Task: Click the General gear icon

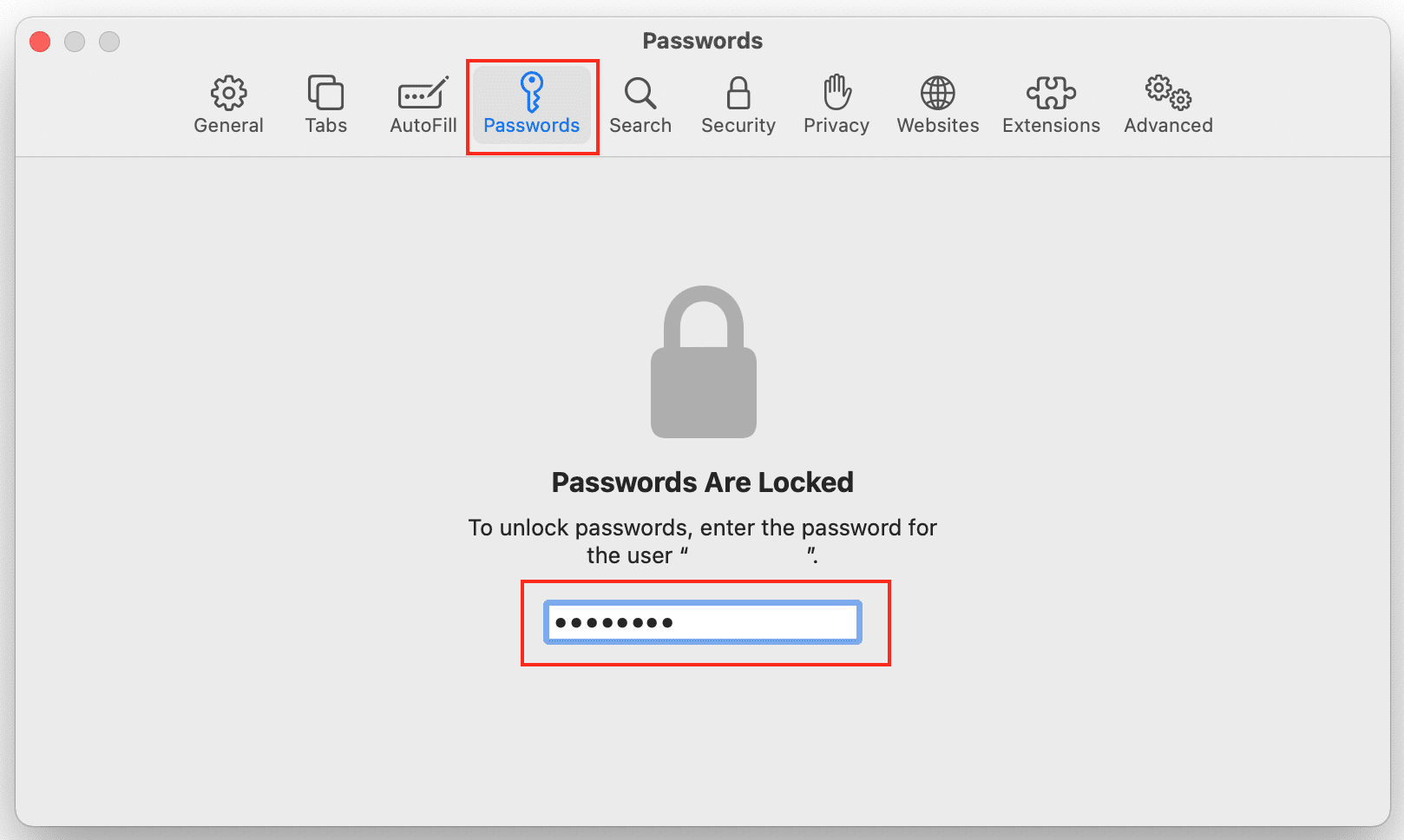Action: (228, 93)
